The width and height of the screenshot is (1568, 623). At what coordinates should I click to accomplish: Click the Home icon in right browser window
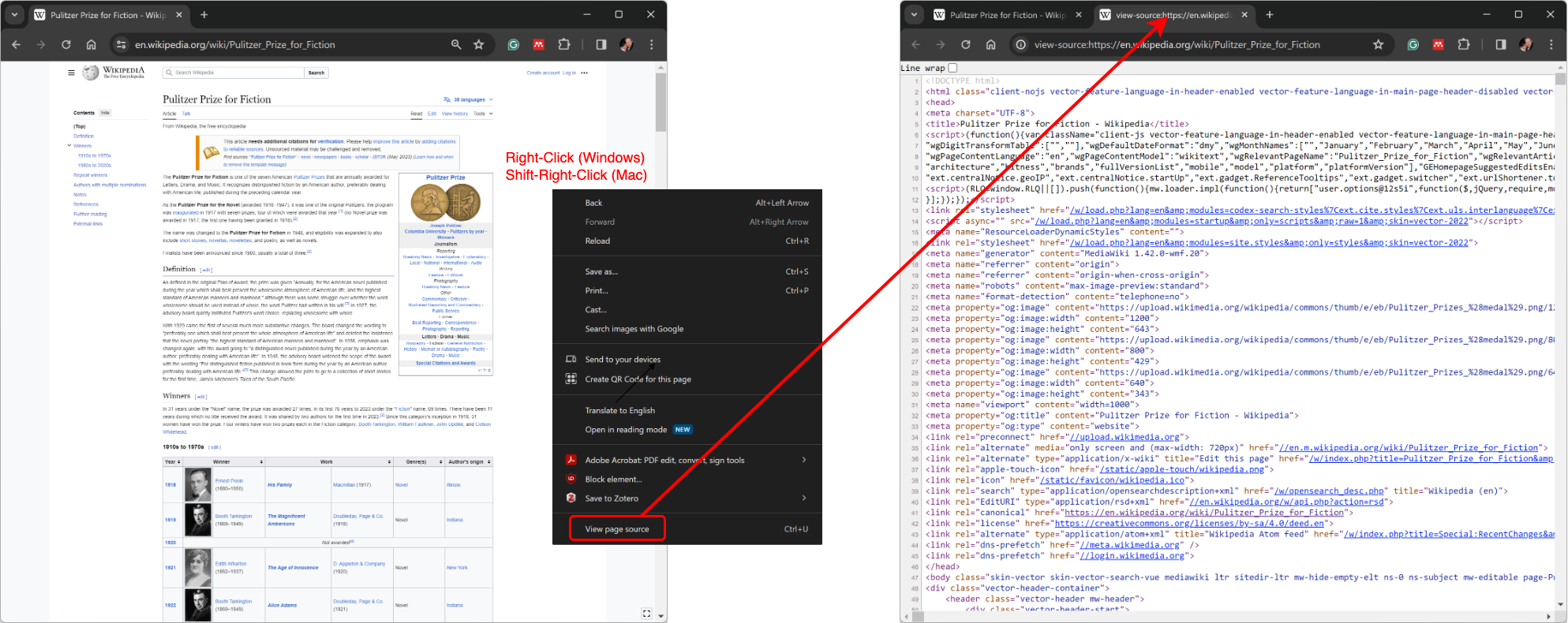(990, 45)
